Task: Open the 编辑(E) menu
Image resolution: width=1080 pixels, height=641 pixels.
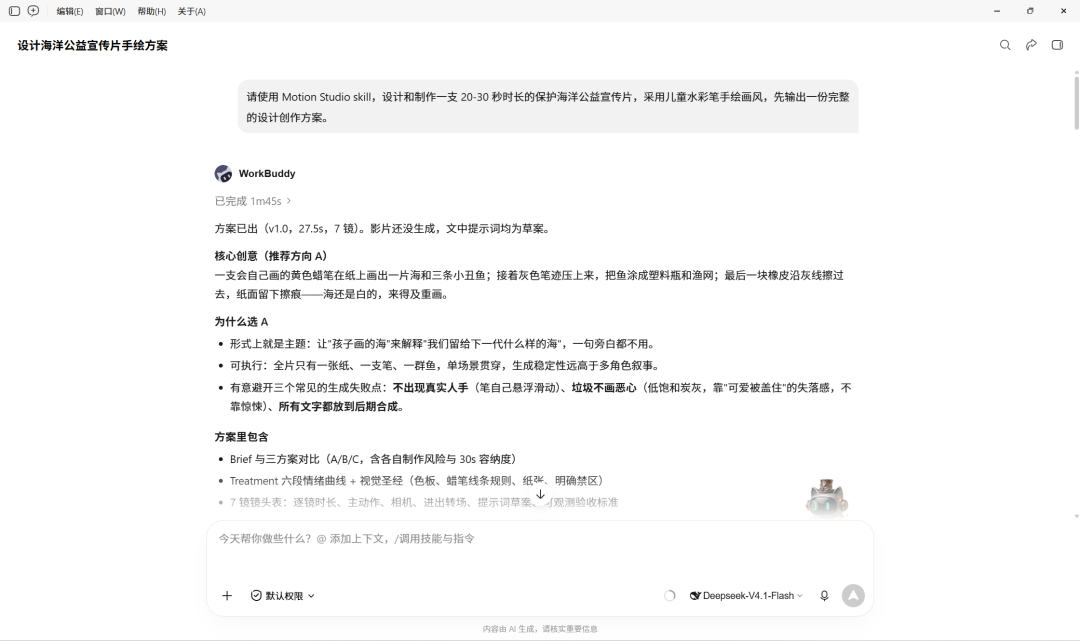Action: tap(70, 11)
